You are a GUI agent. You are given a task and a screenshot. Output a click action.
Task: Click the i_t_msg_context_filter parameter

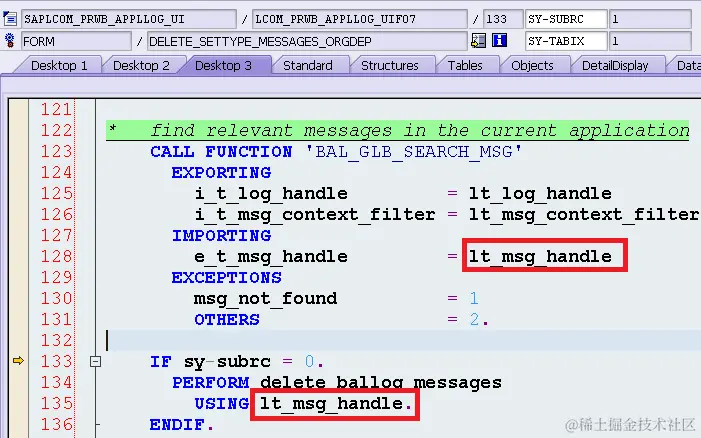pyautogui.click(x=315, y=215)
